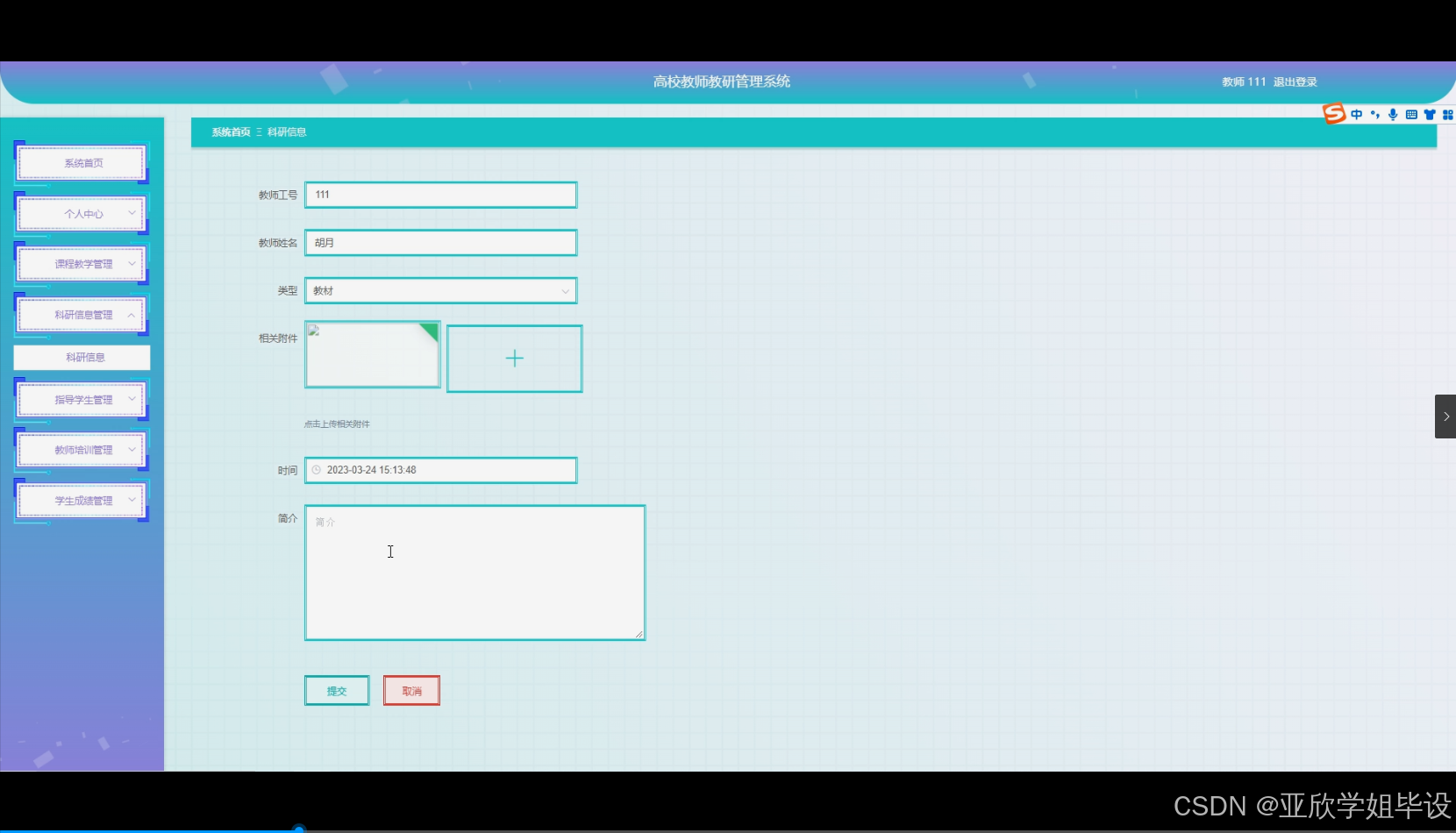Open Sogou toolbox grid icon
Viewport: 1456px width, 833px height.
[x=1448, y=115]
